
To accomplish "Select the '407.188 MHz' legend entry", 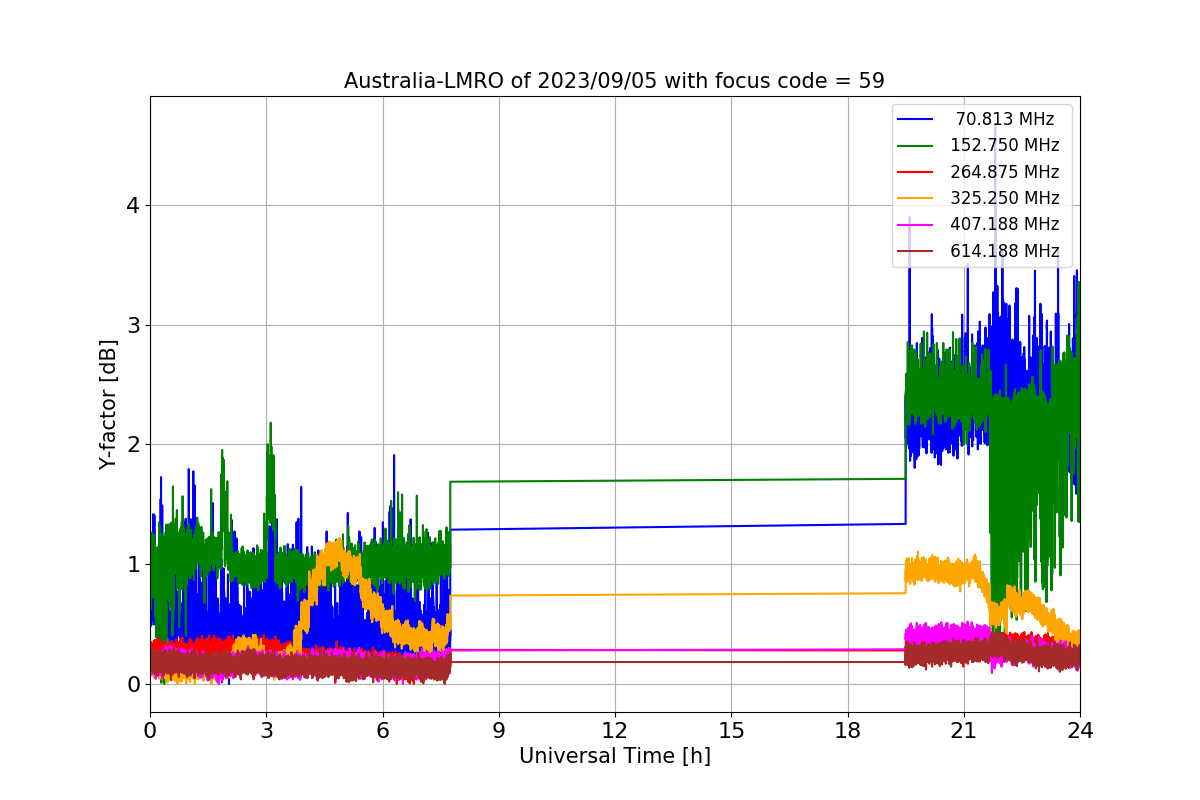I will coord(1005,225).
